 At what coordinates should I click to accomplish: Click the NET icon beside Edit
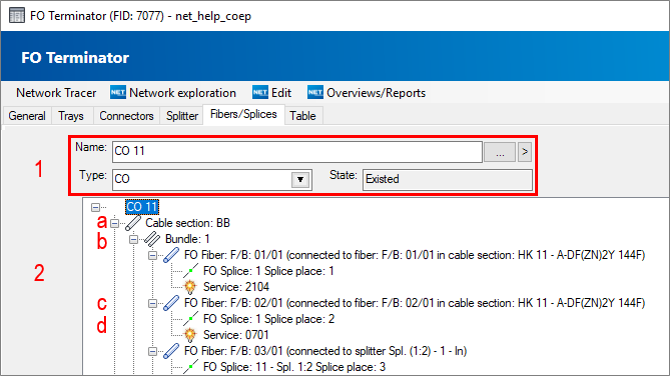(260, 92)
